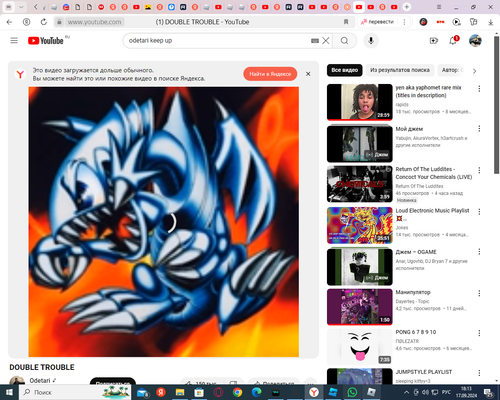Open Roblox from the taskbar
Image resolution: width=500 pixels, height=400 pixels.
[x=371, y=392]
